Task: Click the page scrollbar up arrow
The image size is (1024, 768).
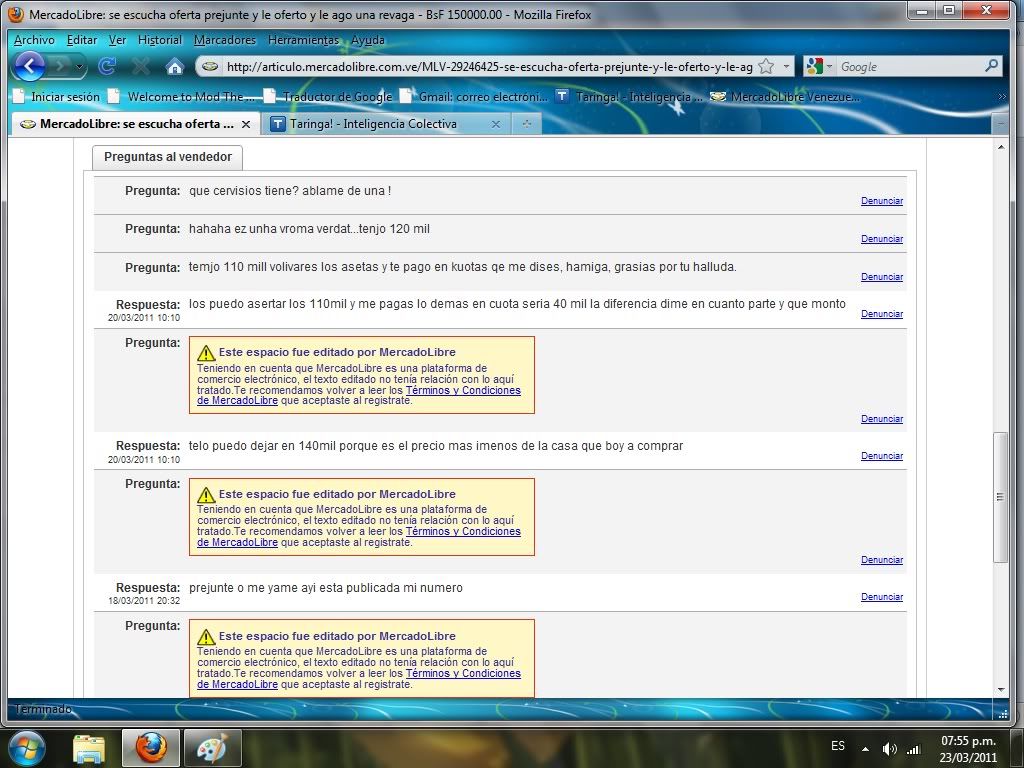Action: pos(1000,147)
